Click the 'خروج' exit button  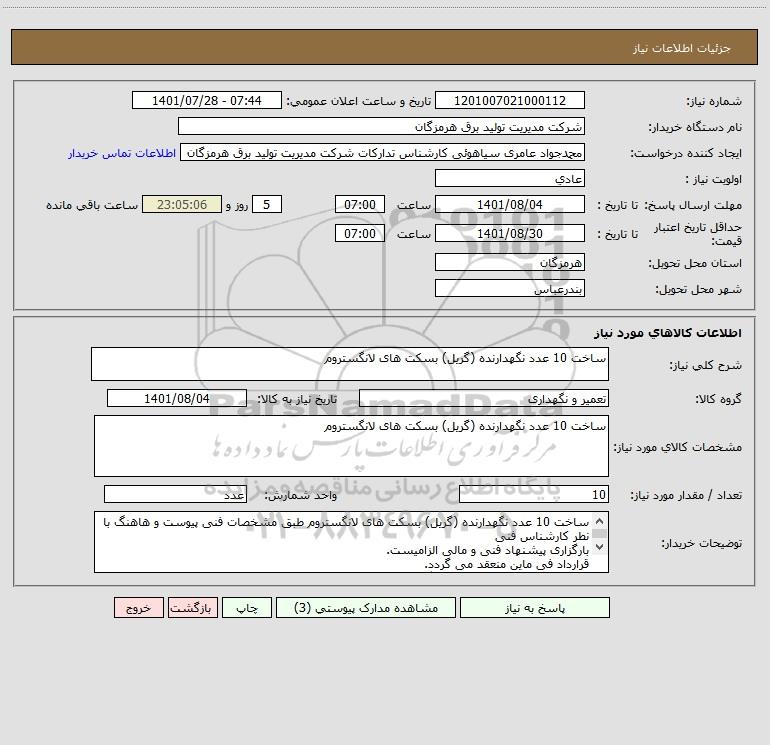138,608
